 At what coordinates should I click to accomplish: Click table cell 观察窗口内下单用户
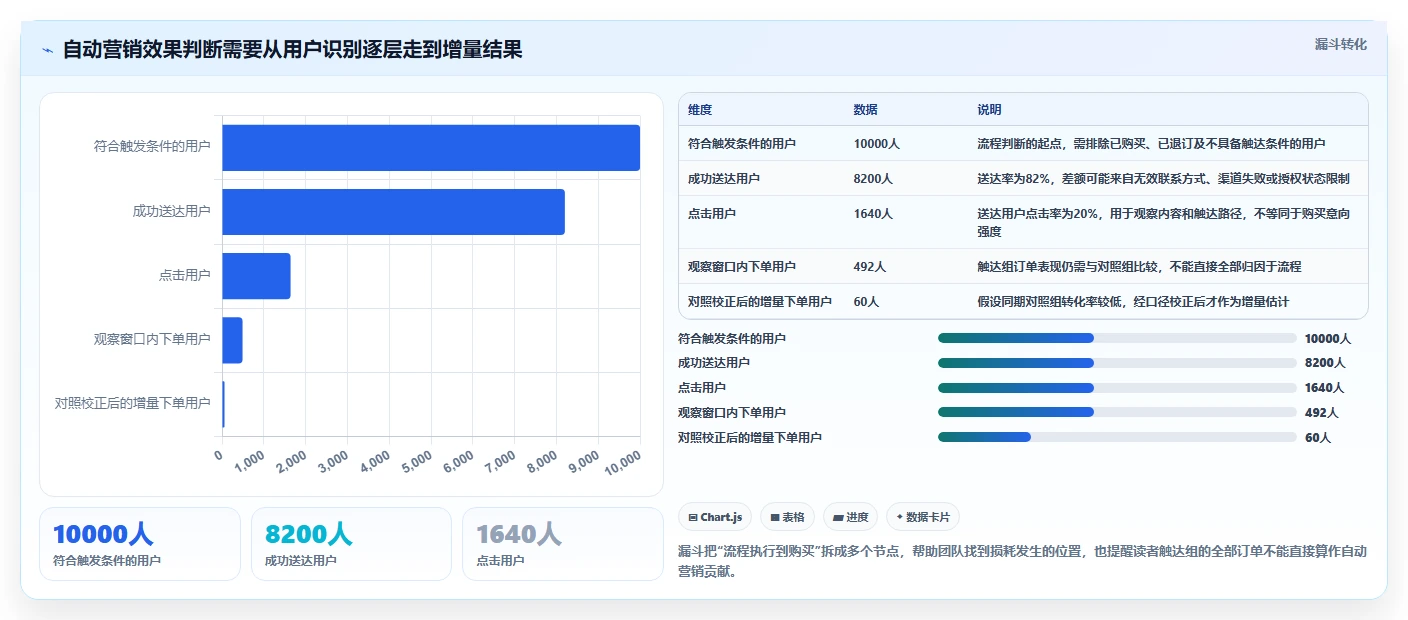click(742, 267)
